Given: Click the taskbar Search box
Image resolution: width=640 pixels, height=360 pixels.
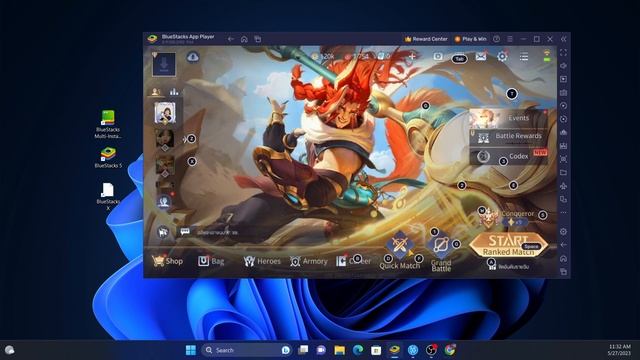Looking at the screenshot, I should pos(247,350).
